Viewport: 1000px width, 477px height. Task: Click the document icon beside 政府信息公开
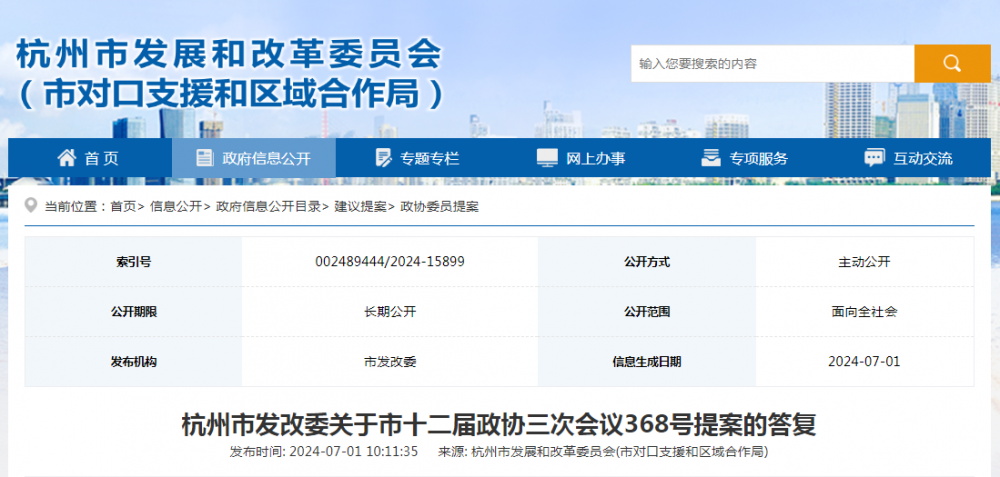point(204,158)
